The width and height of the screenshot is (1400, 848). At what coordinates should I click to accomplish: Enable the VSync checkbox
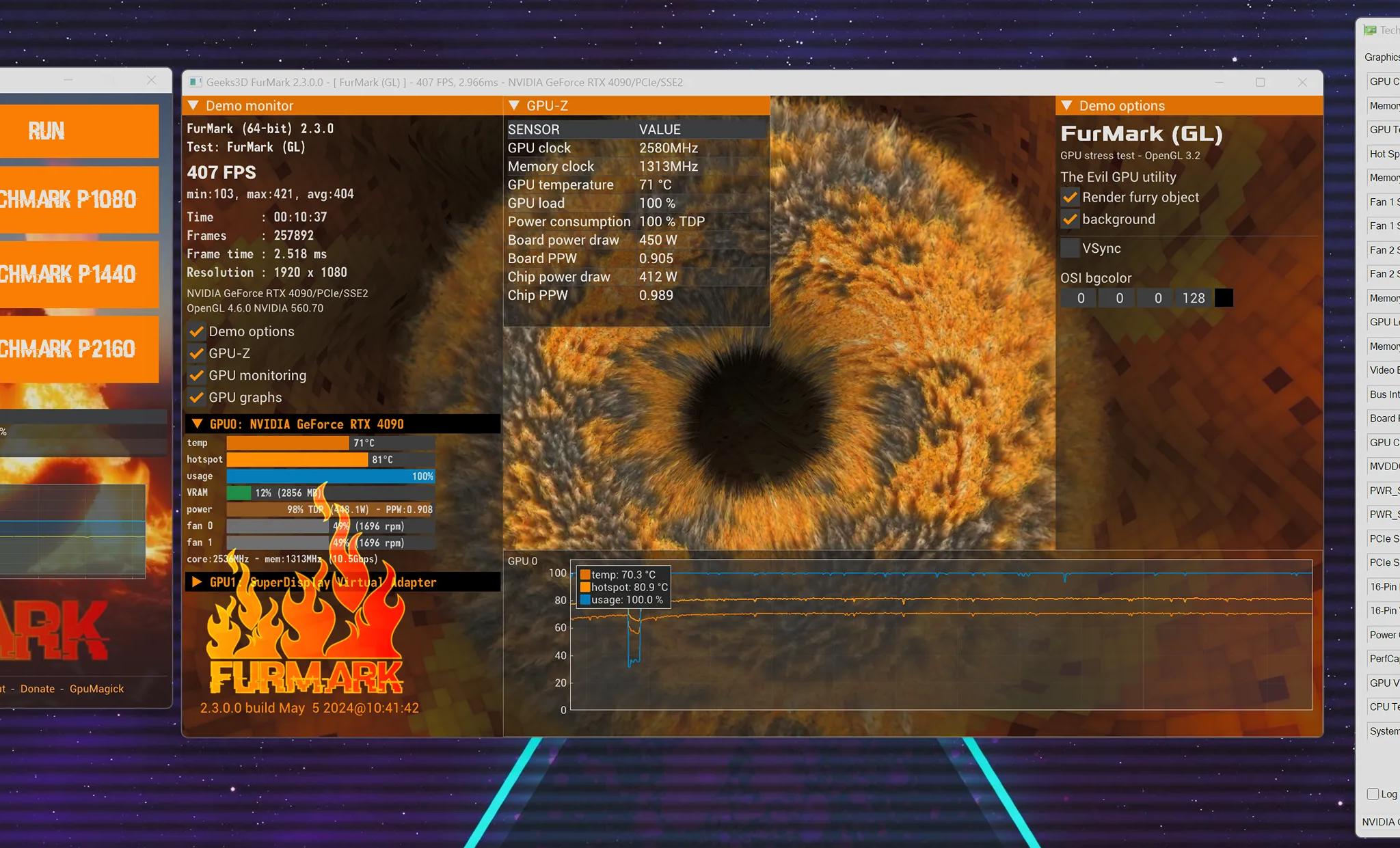pos(1070,248)
